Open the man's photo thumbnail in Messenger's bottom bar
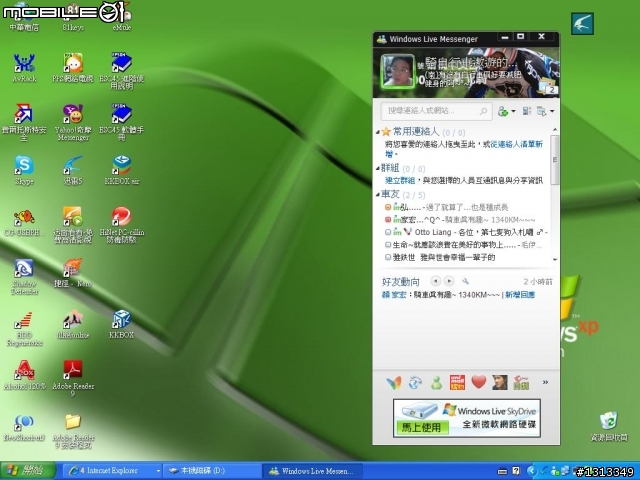The height and width of the screenshot is (480, 640). point(500,383)
